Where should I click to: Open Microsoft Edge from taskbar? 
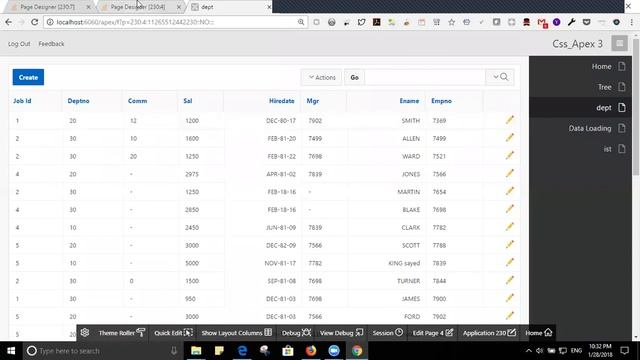[242, 351]
